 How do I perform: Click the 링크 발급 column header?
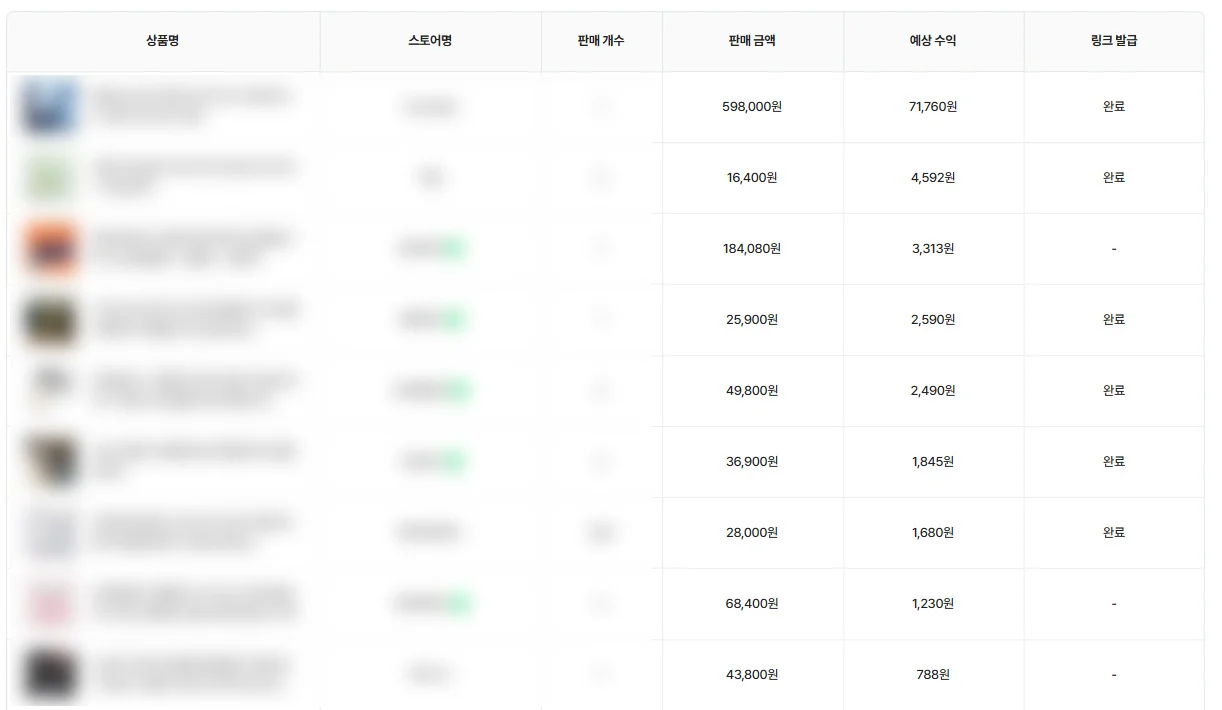click(x=1113, y=41)
